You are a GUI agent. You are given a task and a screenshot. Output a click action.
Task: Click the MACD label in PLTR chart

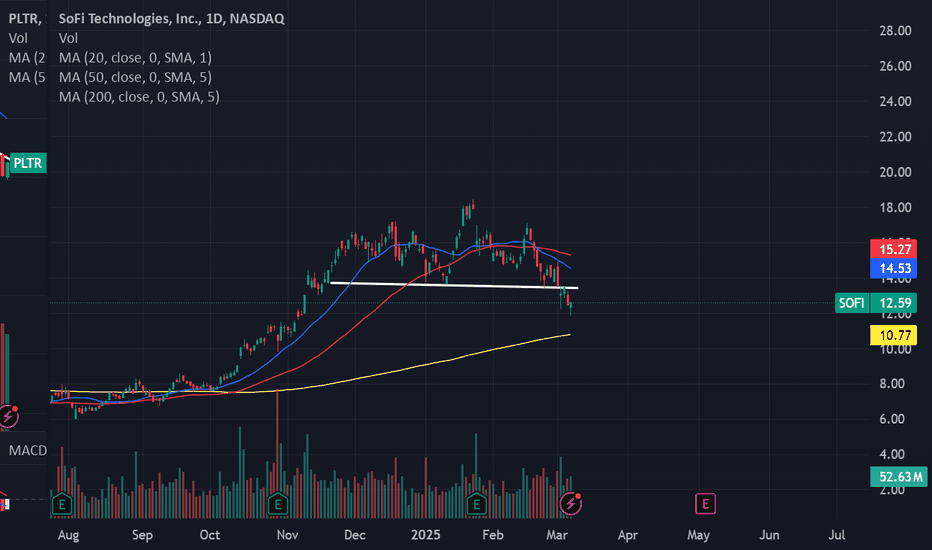[27, 451]
